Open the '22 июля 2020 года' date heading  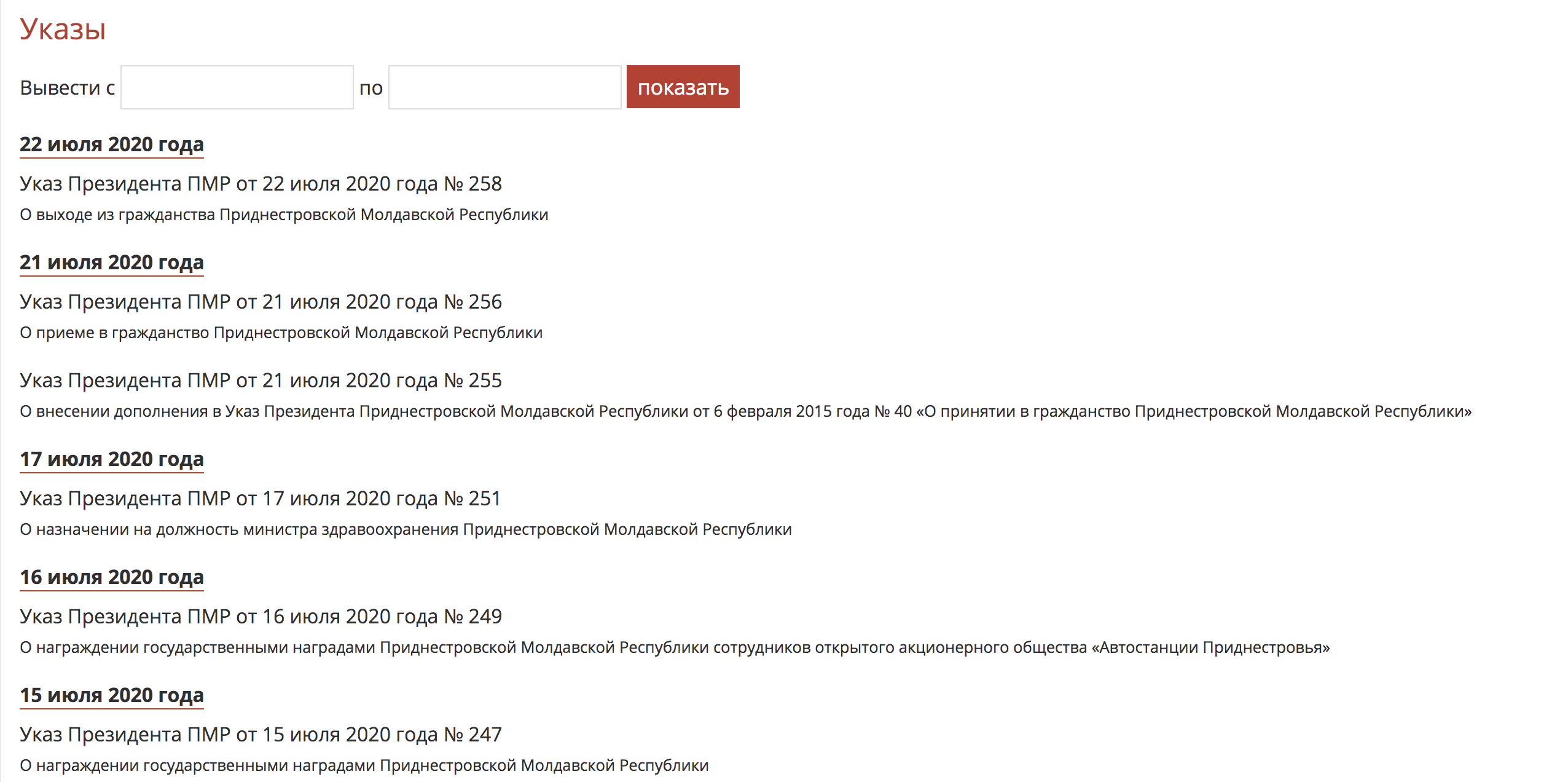(x=111, y=144)
